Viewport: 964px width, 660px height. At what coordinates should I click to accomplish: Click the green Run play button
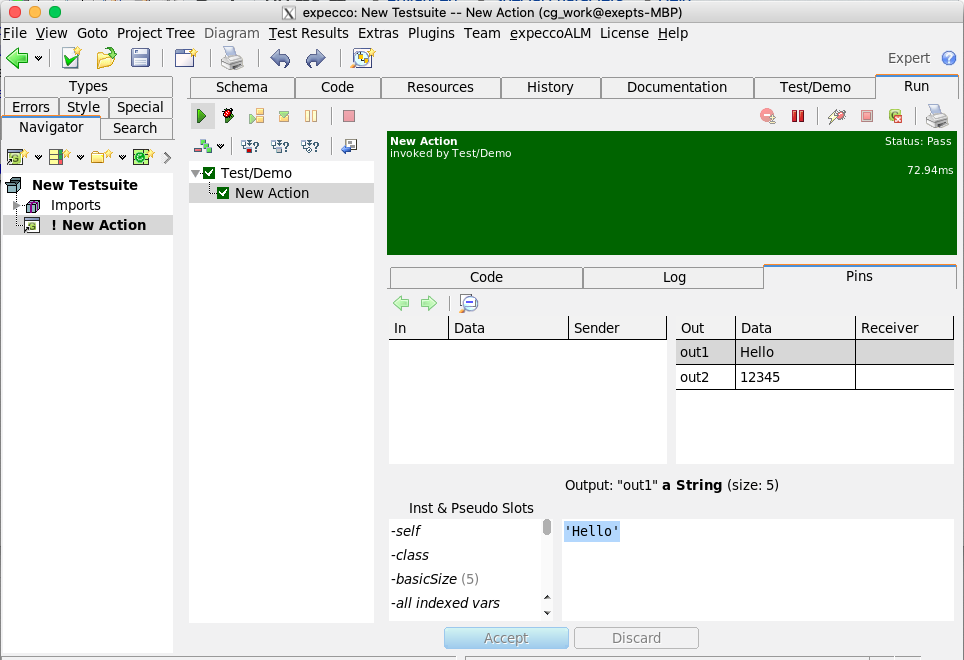(202, 117)
